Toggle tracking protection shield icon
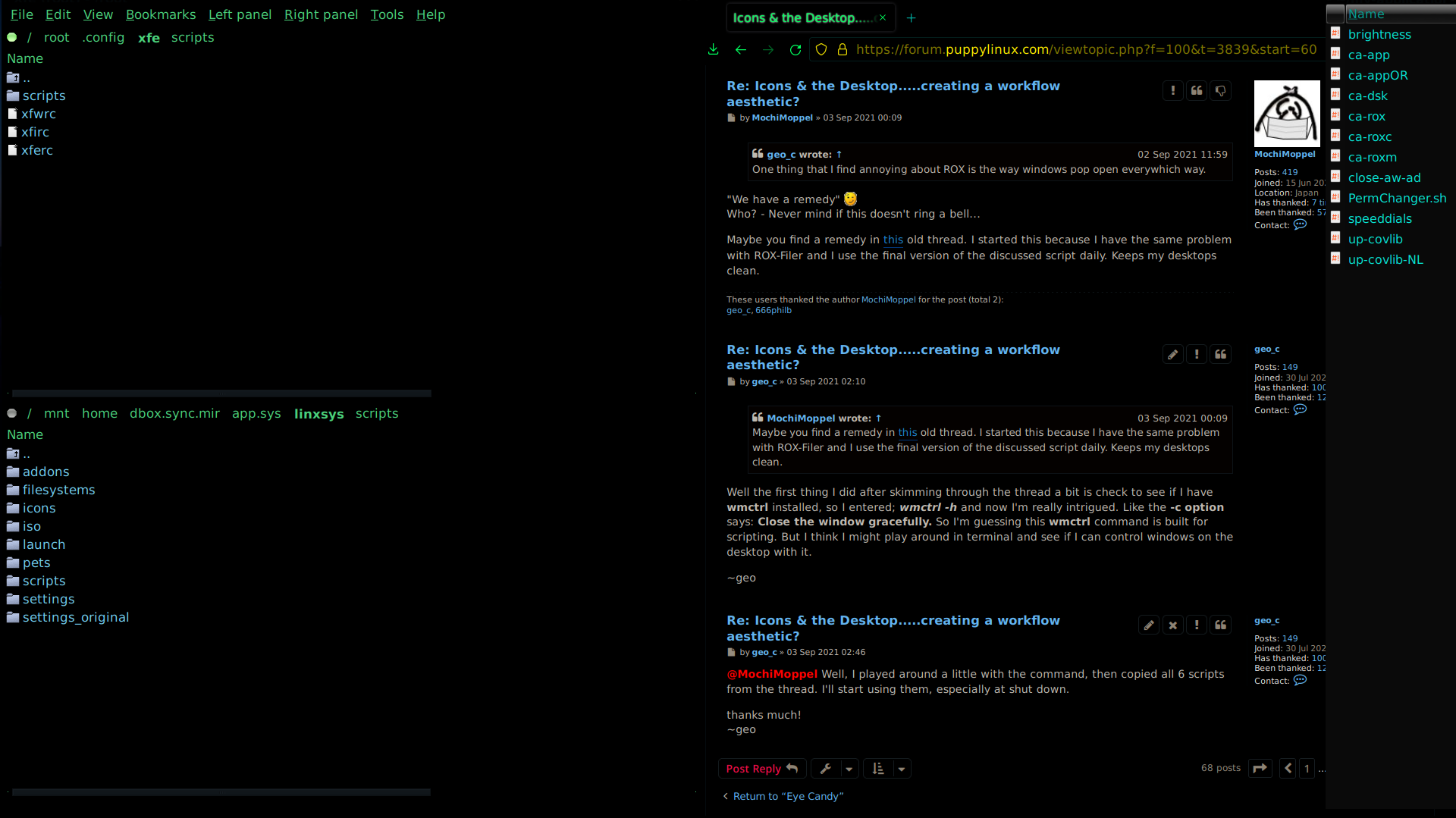1456x818 pixels. tap(821, 50)
